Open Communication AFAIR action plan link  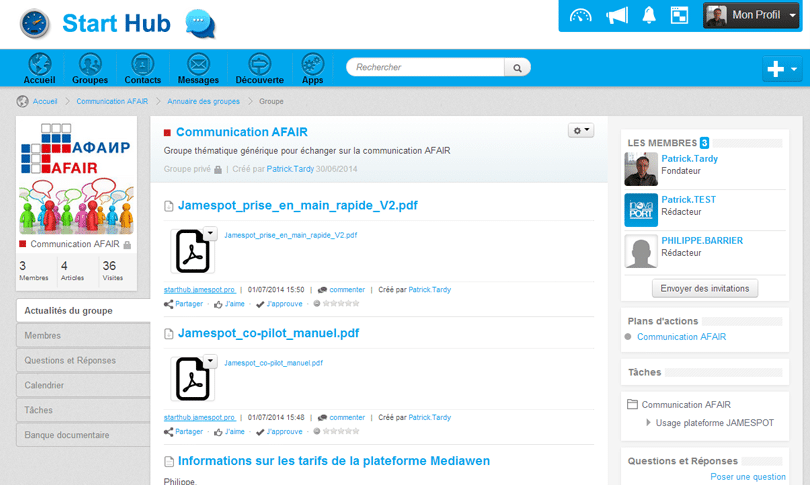coord(681,337)
